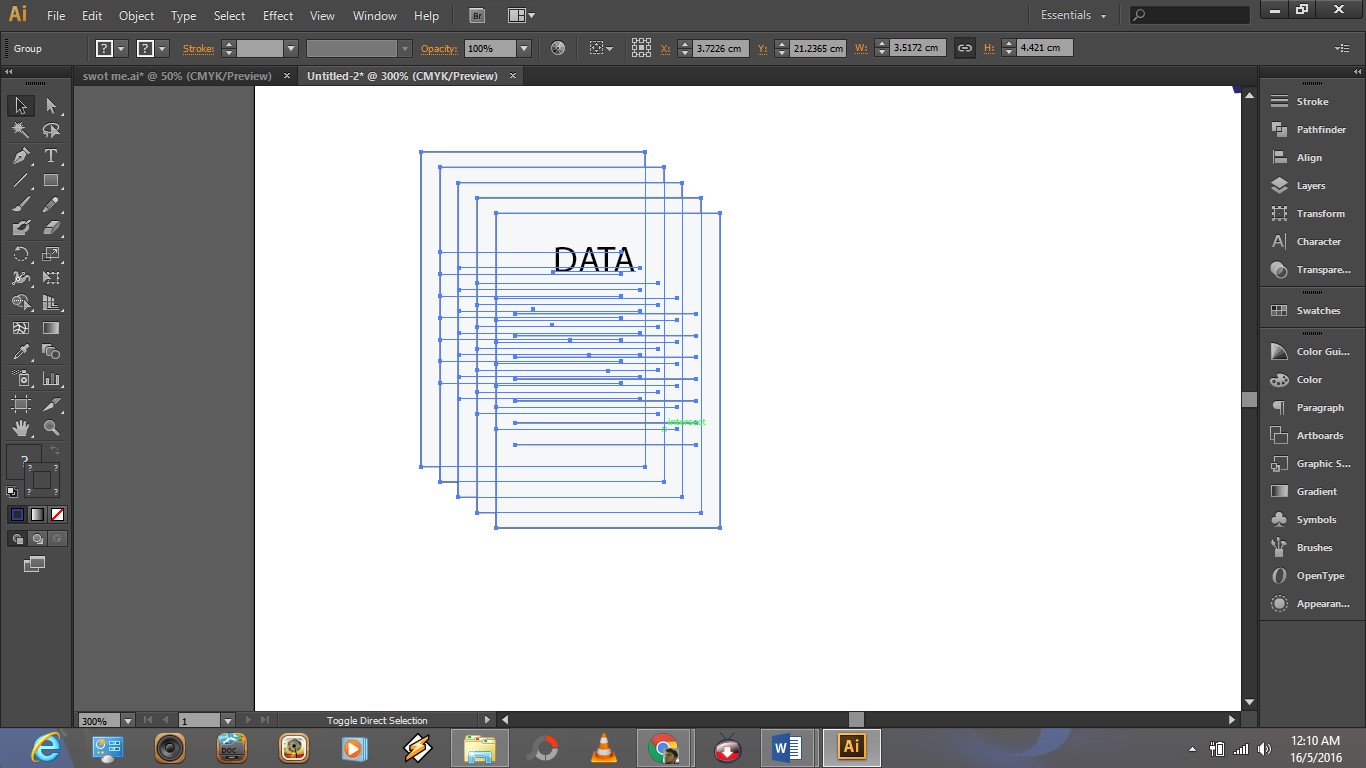Open the File menu

(56, 16)
